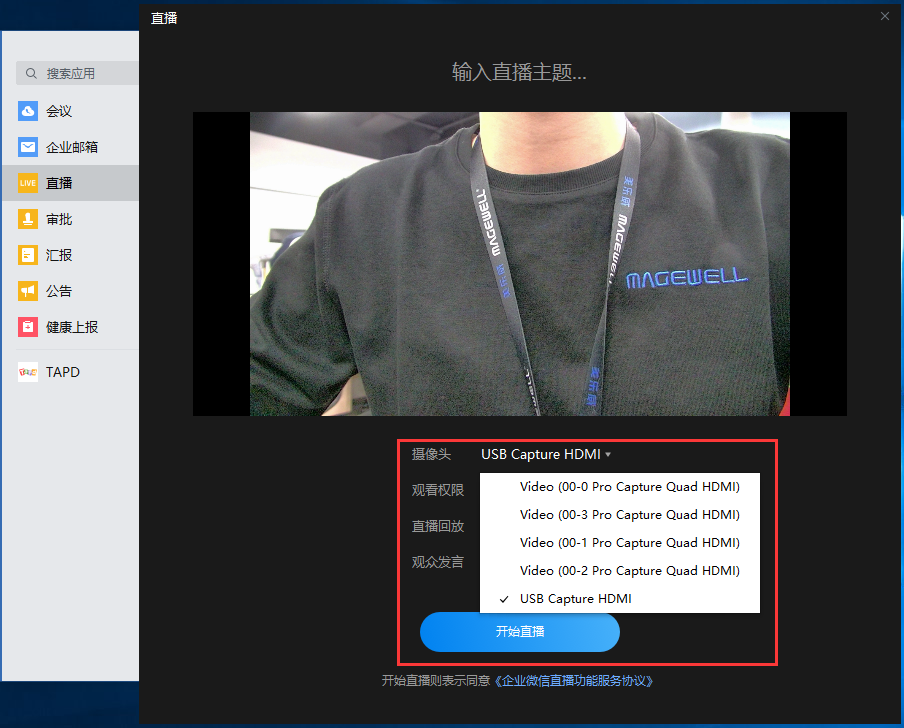Click the TAPD app icon
Screen dimensions: 904x728
pyautogui.click(x=28, y=372)
